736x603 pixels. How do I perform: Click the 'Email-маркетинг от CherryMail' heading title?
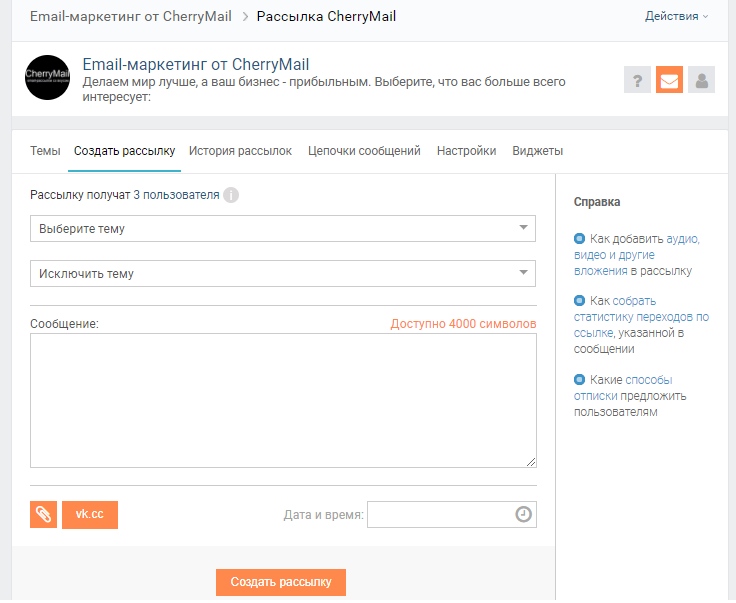click(196, 64)
